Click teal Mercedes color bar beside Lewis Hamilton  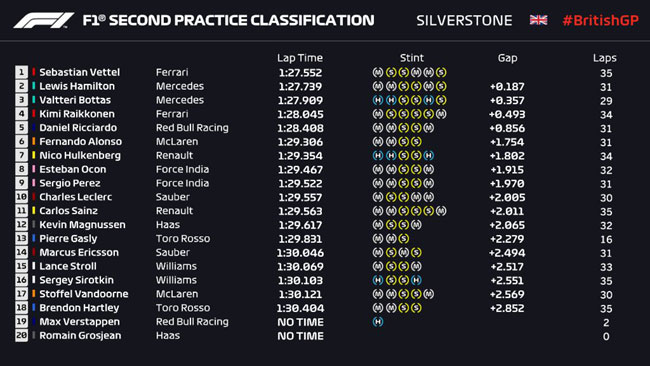[x=34, y=86]
